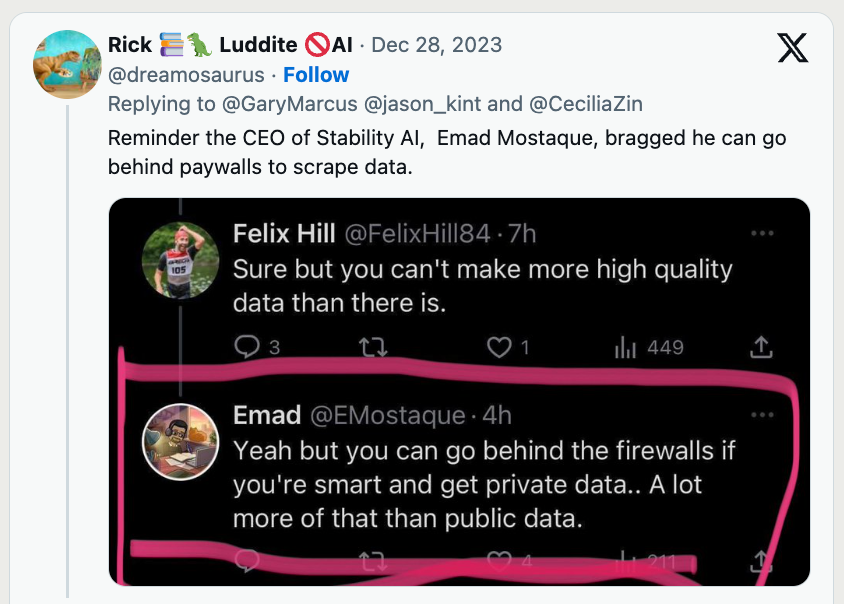The width and height of the screenshot is (844, 604).
Task: Click share icon on Emad's tweet
Action: (x=761, y=561)
